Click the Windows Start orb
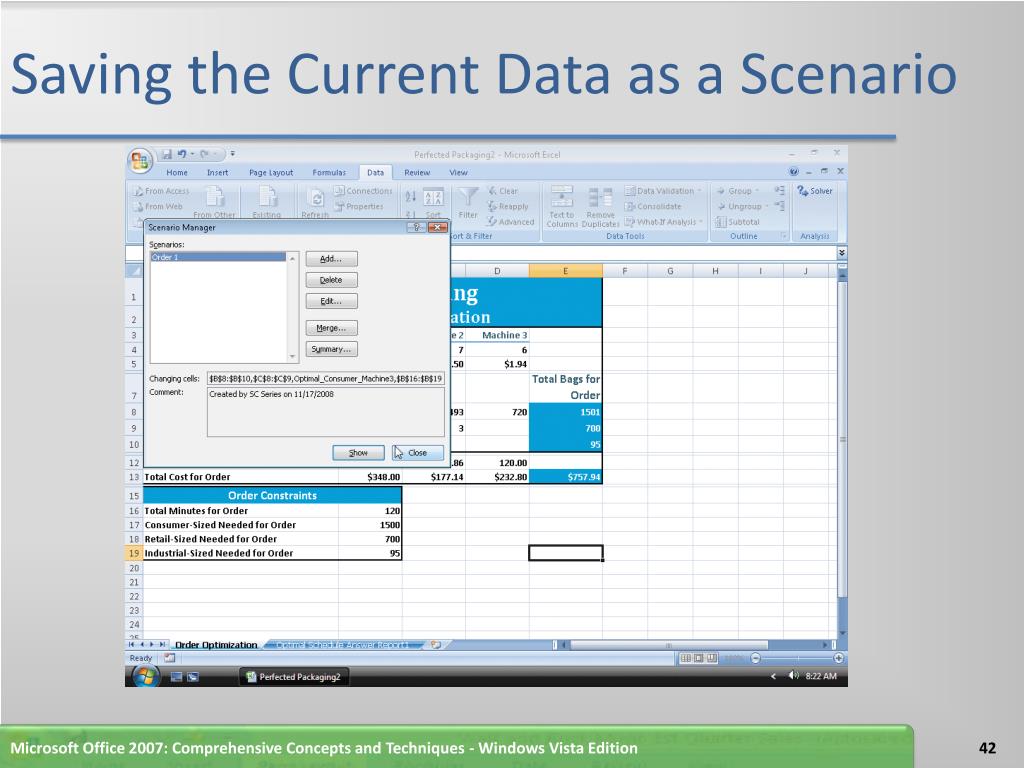1024x768 pixels. pyautogui.click(x=145, y=677)
